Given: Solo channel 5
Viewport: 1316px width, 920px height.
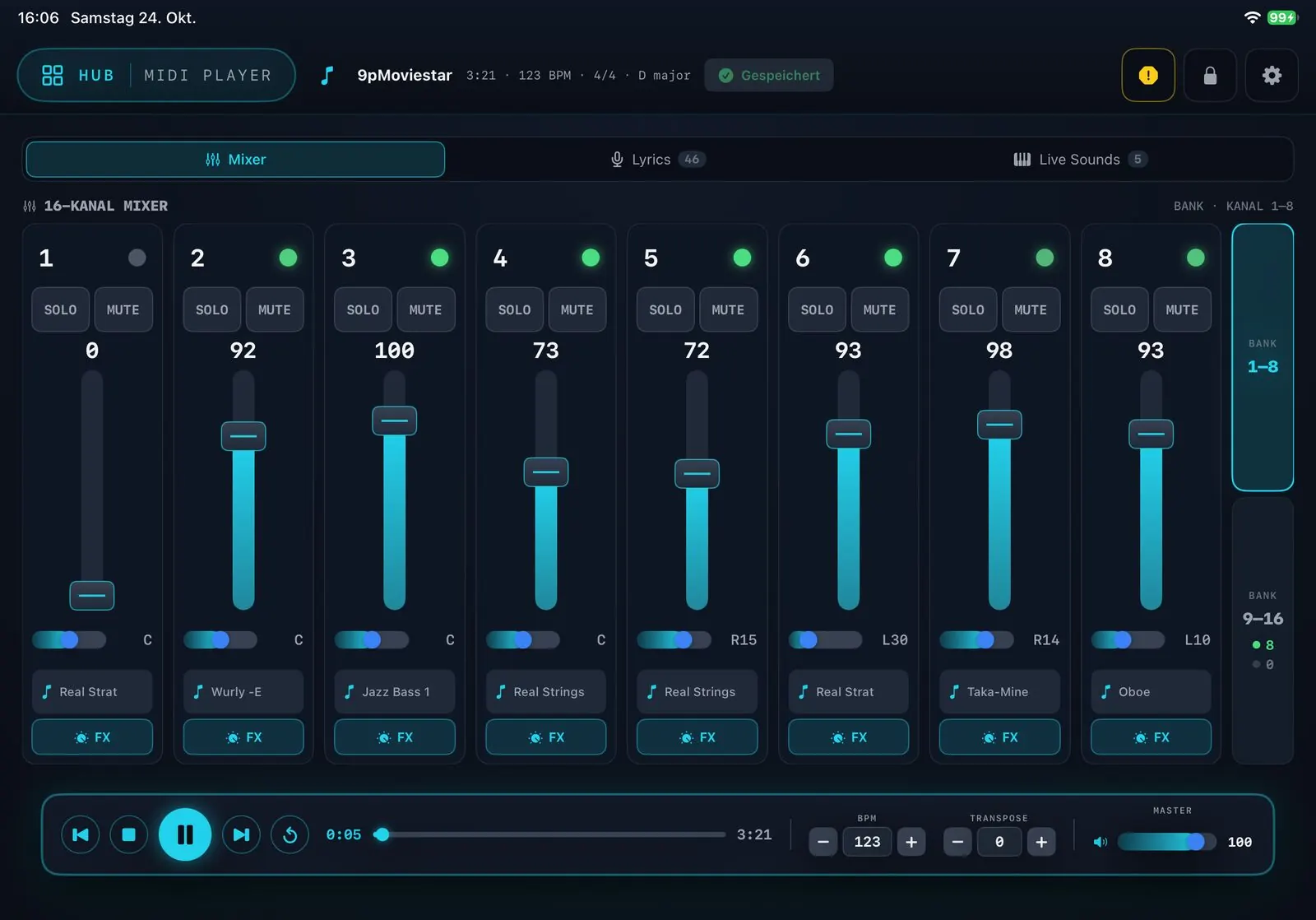Looking at the screenshot, I should point(665,309).
